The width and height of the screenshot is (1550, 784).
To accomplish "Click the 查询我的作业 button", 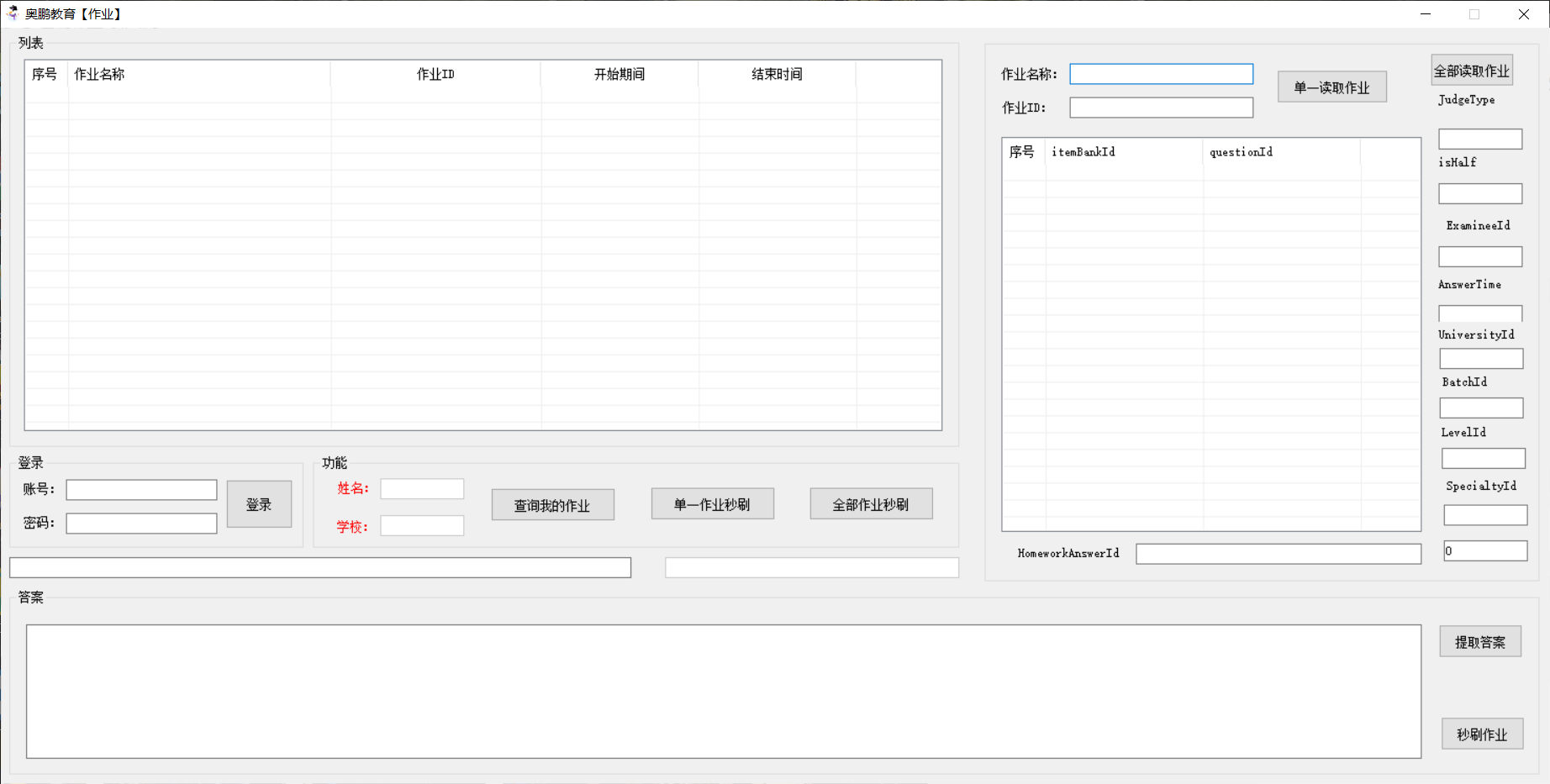I will click(552, 505).
